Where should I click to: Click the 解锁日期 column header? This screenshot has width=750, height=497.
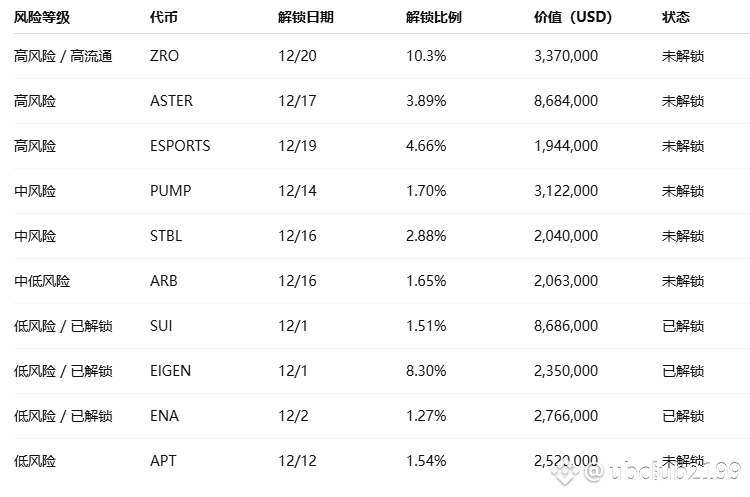coord(306,17)
